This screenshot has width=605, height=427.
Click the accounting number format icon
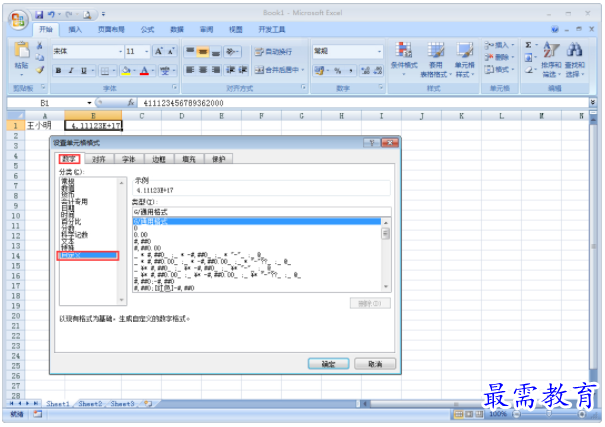pos(319,70)
